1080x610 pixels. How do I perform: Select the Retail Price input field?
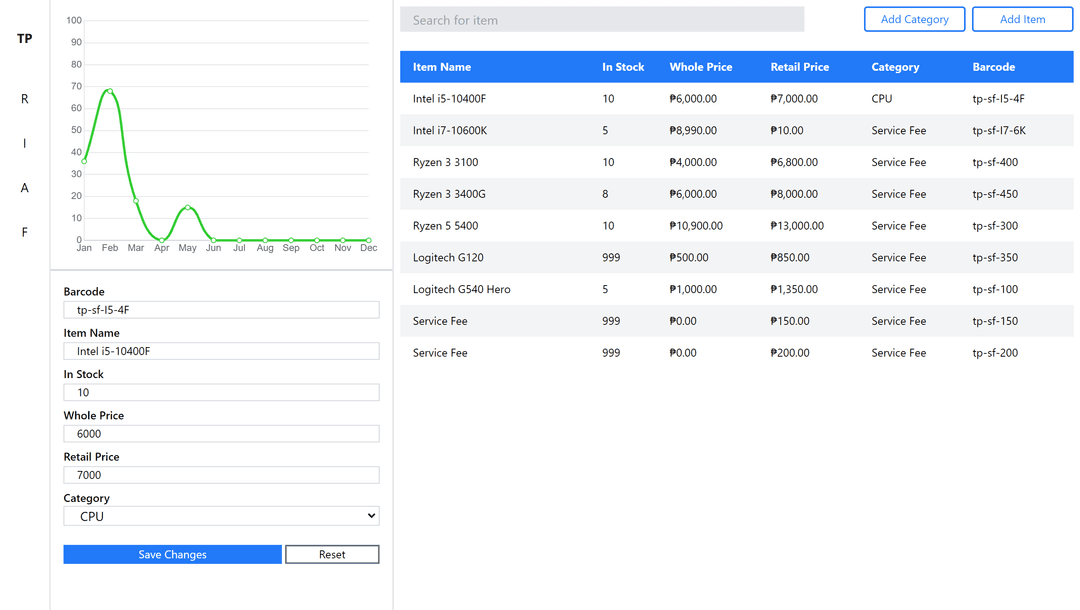(221, 475)
